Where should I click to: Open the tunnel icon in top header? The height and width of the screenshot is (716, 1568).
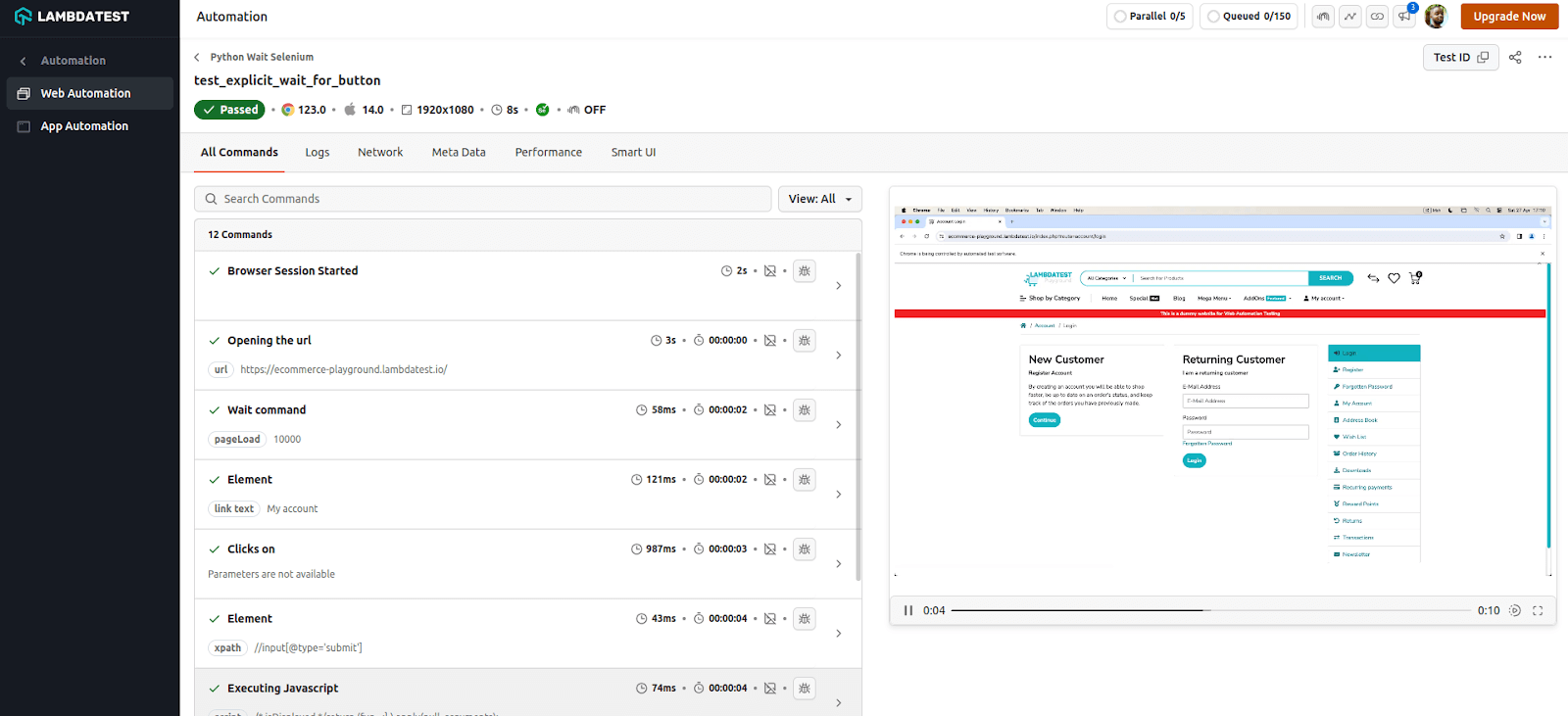click(x=1323, y=17)
